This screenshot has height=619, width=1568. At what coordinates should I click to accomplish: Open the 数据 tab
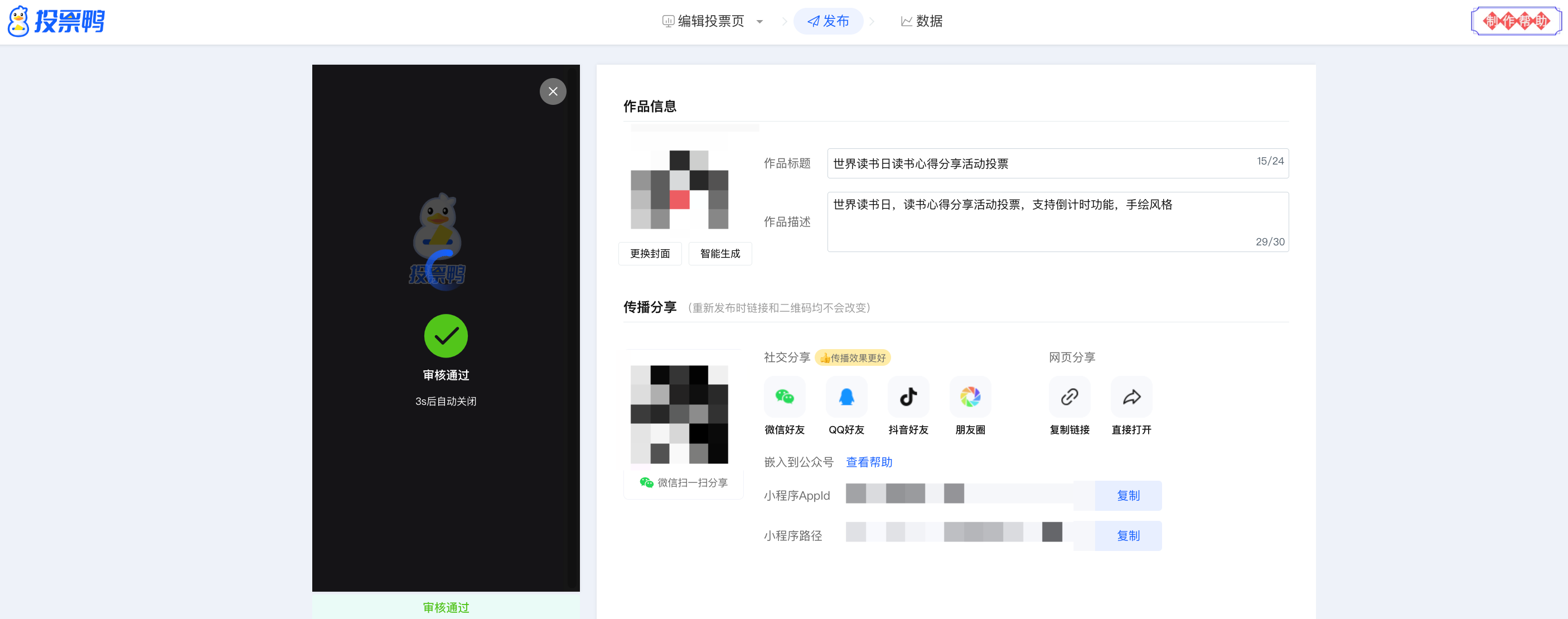[922, 21]
